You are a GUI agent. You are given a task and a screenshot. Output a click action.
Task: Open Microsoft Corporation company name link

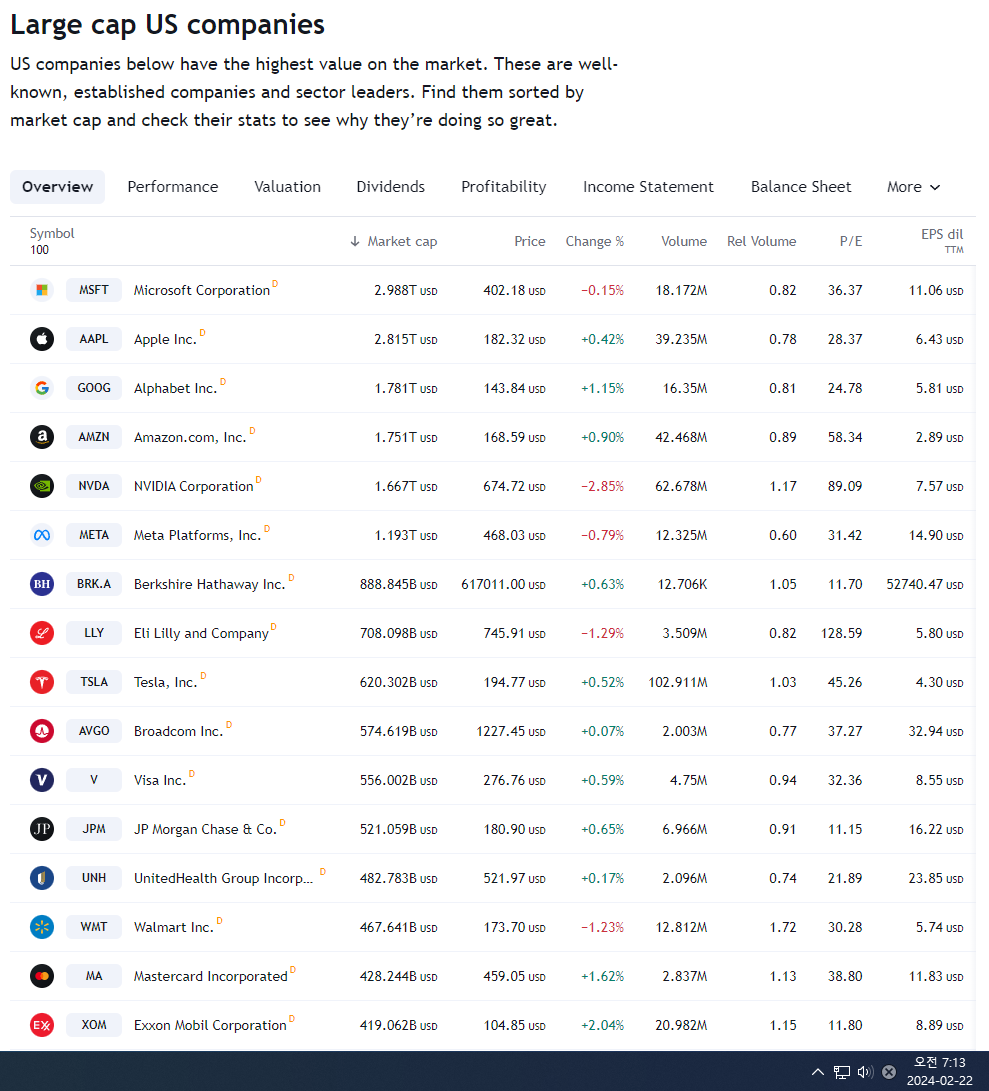pos(202,291)
